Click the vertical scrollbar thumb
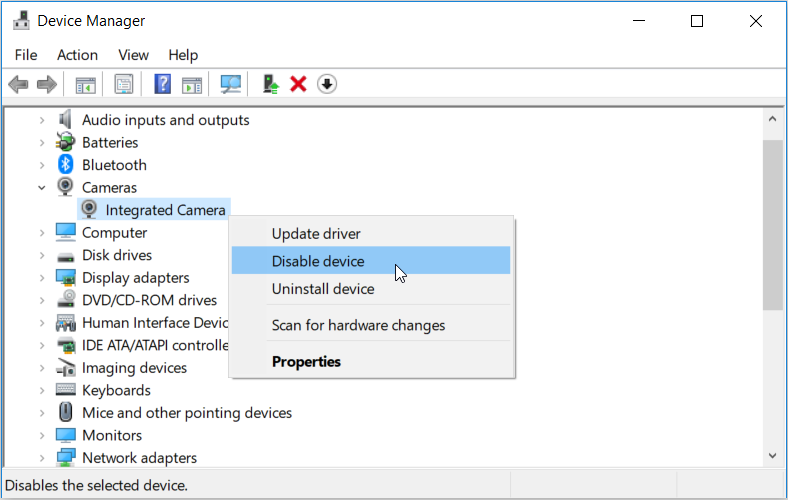Screen dimensions: 788x500 tap(772, 225)
